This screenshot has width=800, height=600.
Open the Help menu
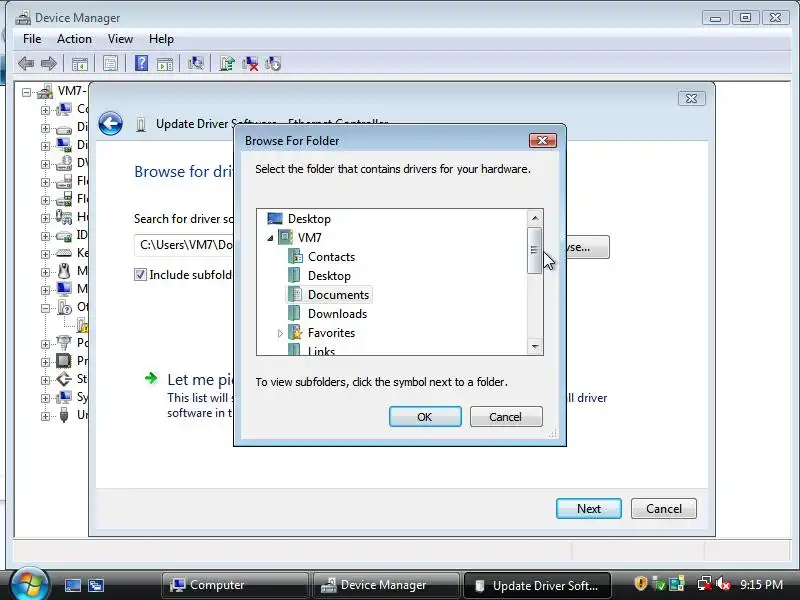click(161, 39)
